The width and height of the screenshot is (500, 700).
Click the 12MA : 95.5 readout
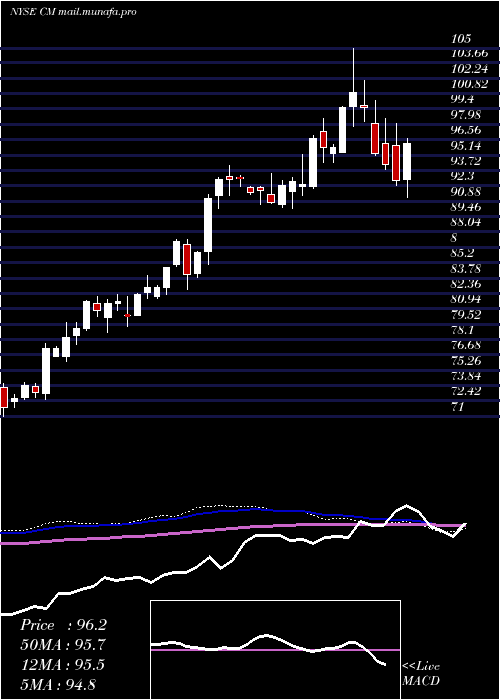63,665
